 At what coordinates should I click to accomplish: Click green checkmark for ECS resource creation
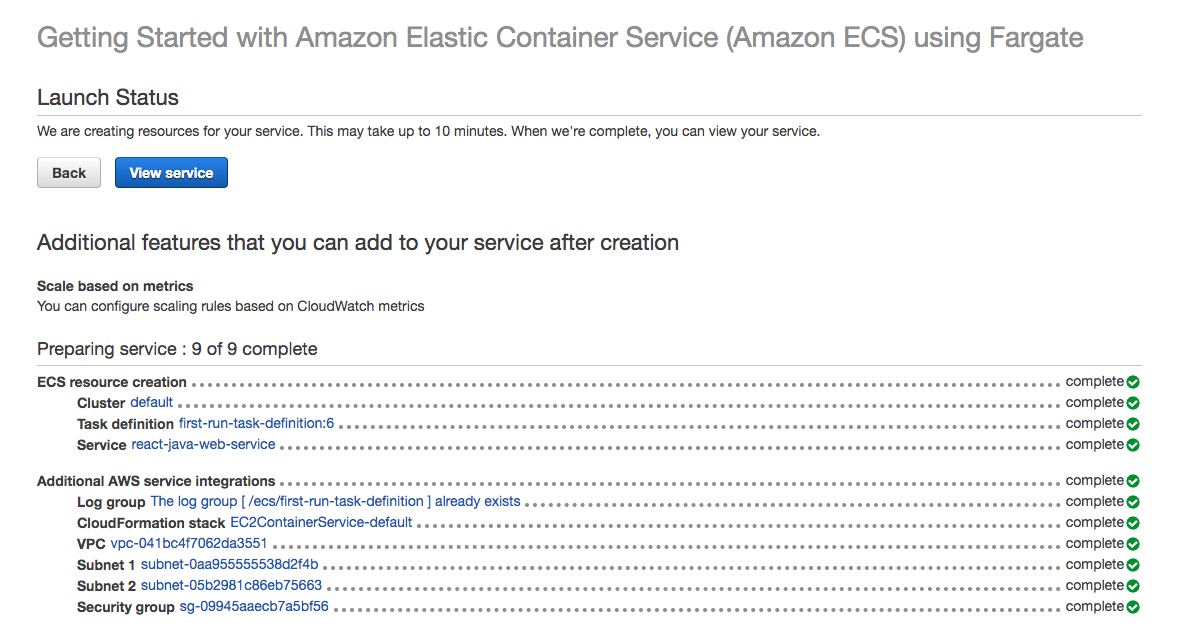point(1133,382)
